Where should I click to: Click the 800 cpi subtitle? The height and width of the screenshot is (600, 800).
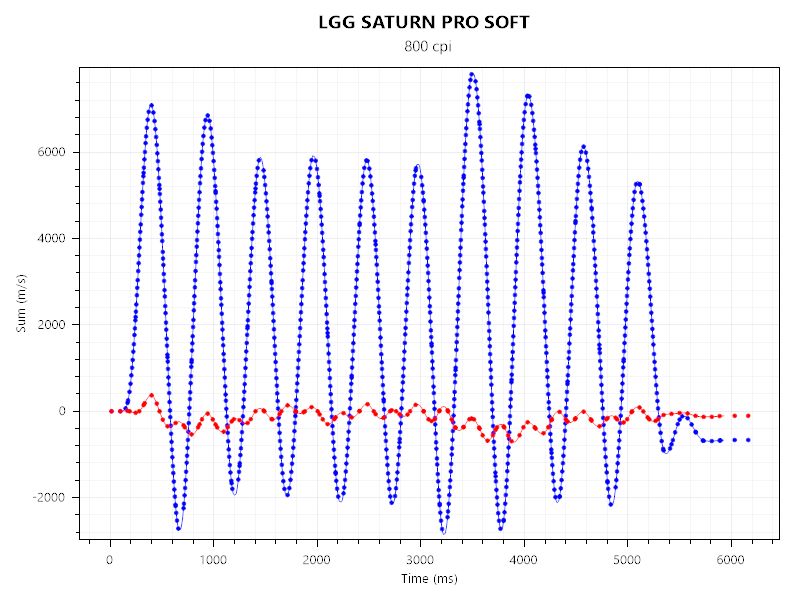428,46
